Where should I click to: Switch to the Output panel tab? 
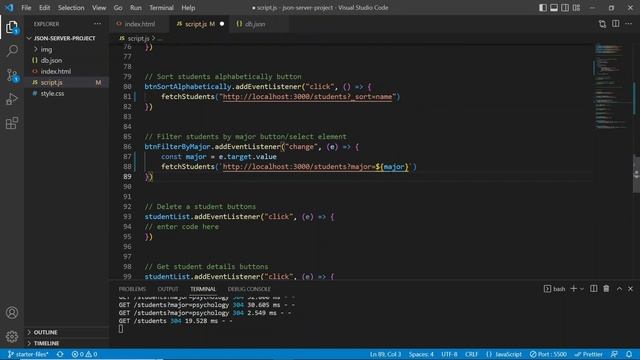168,289
